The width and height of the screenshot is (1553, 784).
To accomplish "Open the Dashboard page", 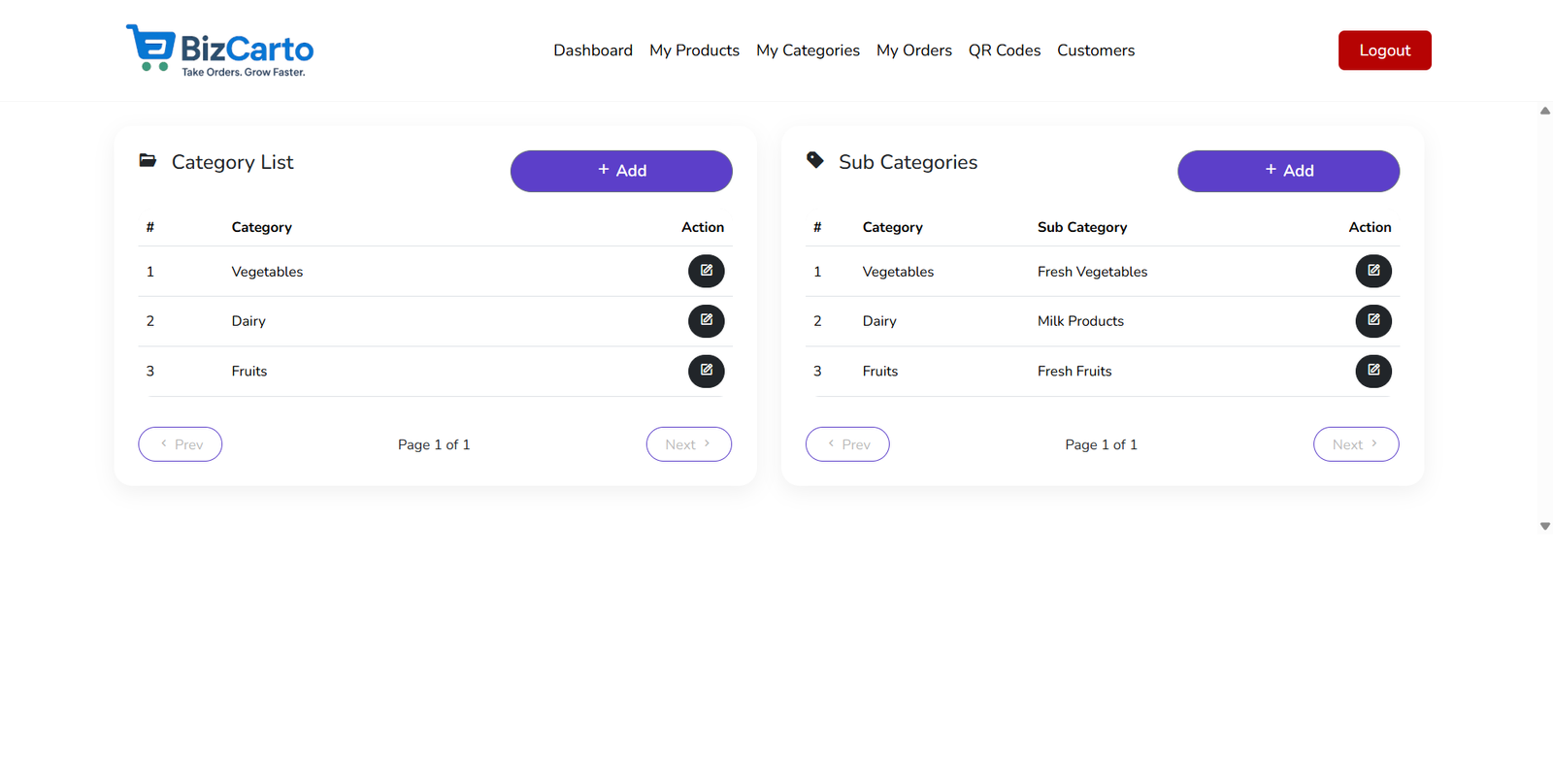I will 593,49.
